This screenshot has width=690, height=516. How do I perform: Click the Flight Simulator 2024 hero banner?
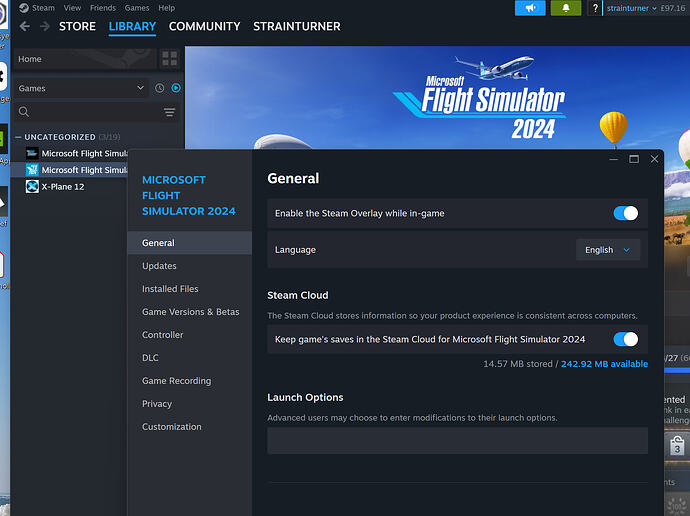[x=437, y=97]
